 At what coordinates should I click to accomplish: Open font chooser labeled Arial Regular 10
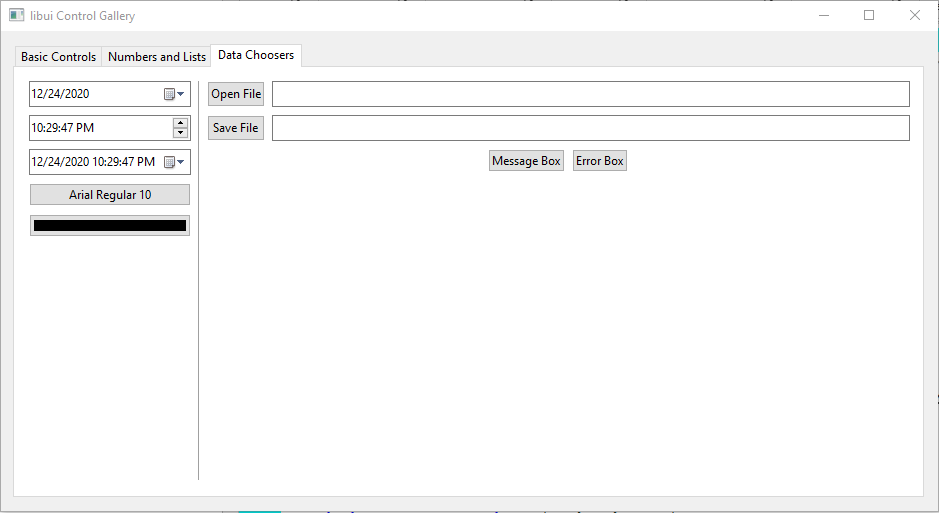click(x=110, y=195)
